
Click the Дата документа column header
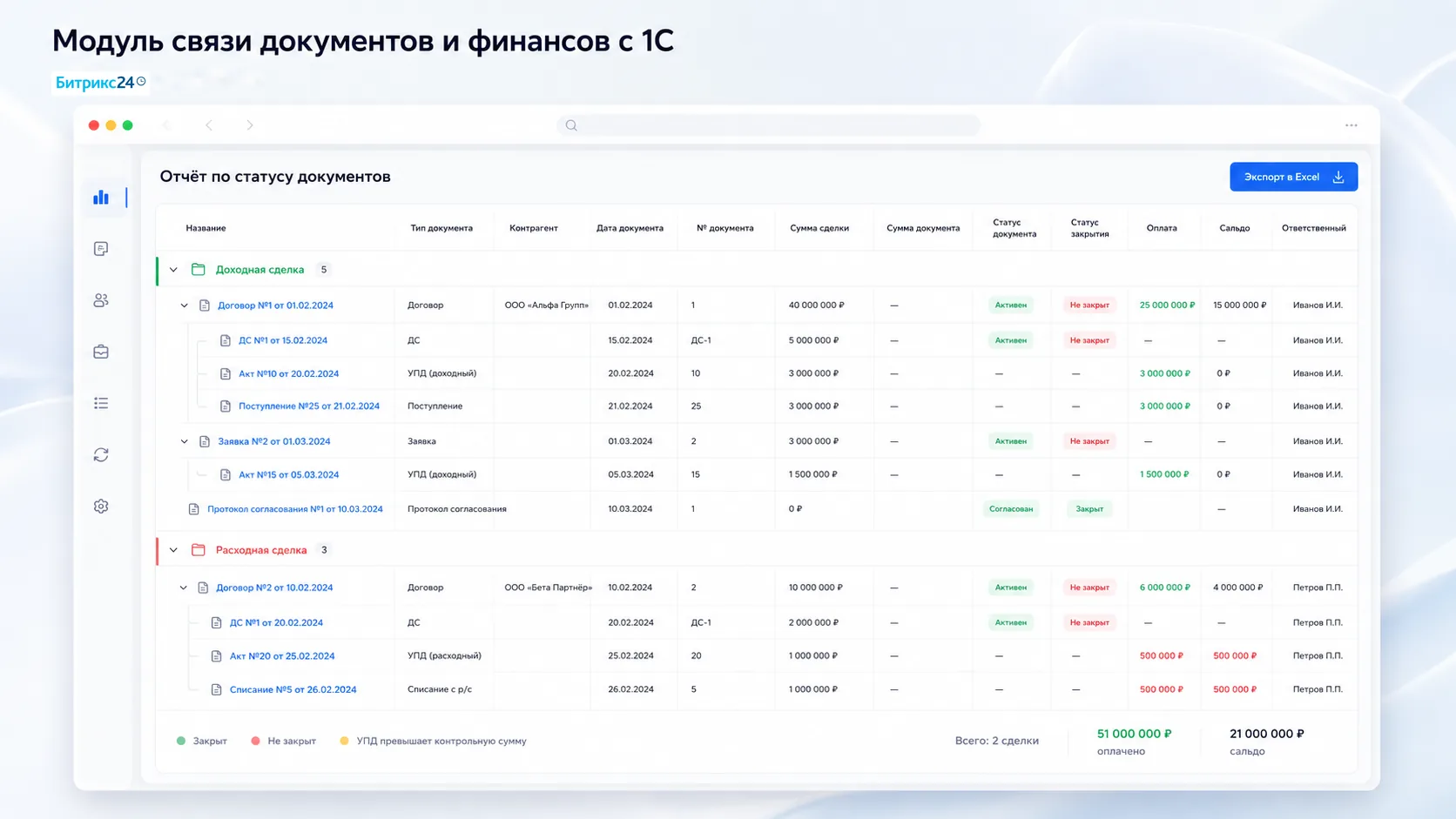tap(630, 228)
